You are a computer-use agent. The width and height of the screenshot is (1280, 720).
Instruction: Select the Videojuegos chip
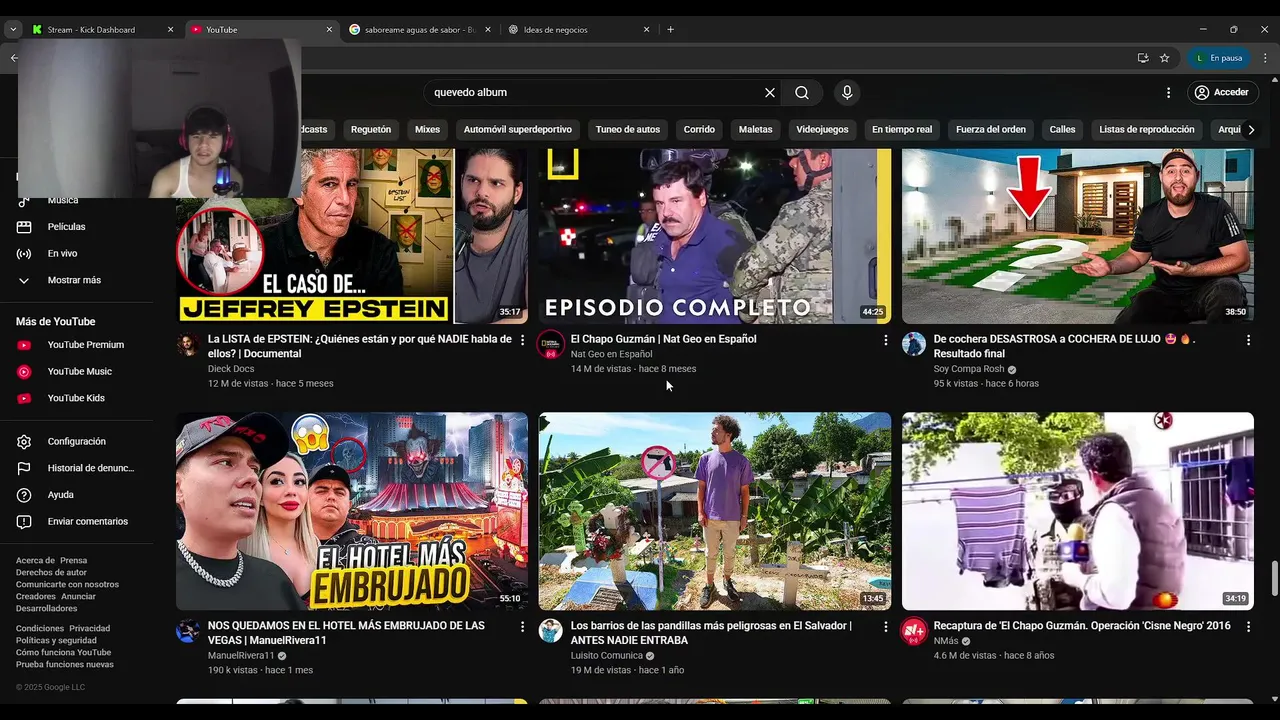[x=822, y=129]
